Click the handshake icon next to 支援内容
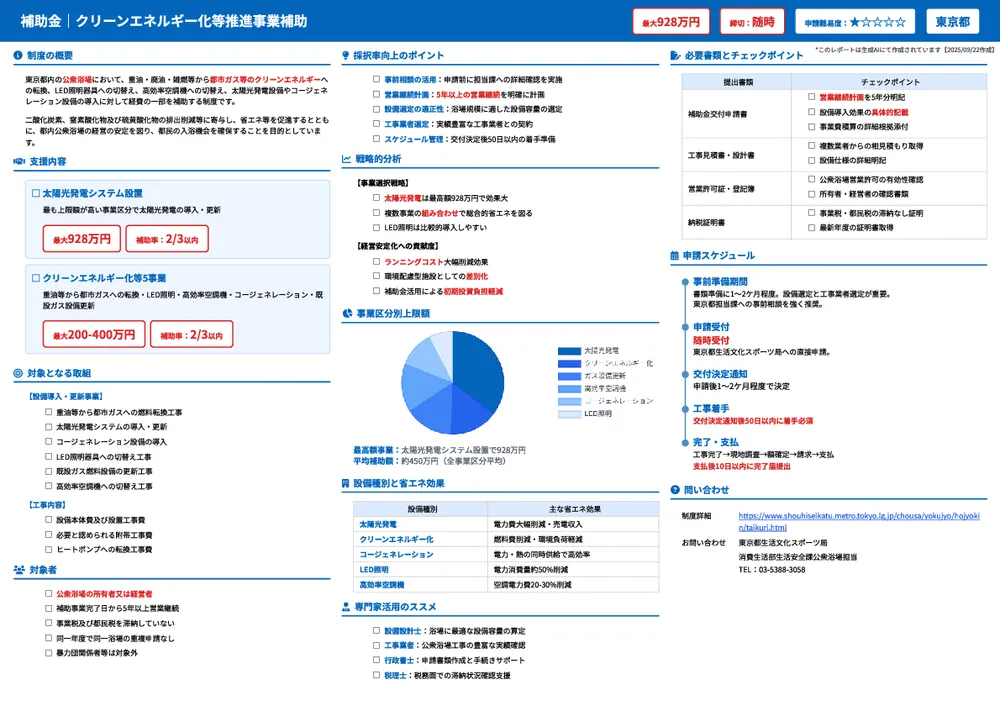The image size is (1000, 706). point(19,161)
